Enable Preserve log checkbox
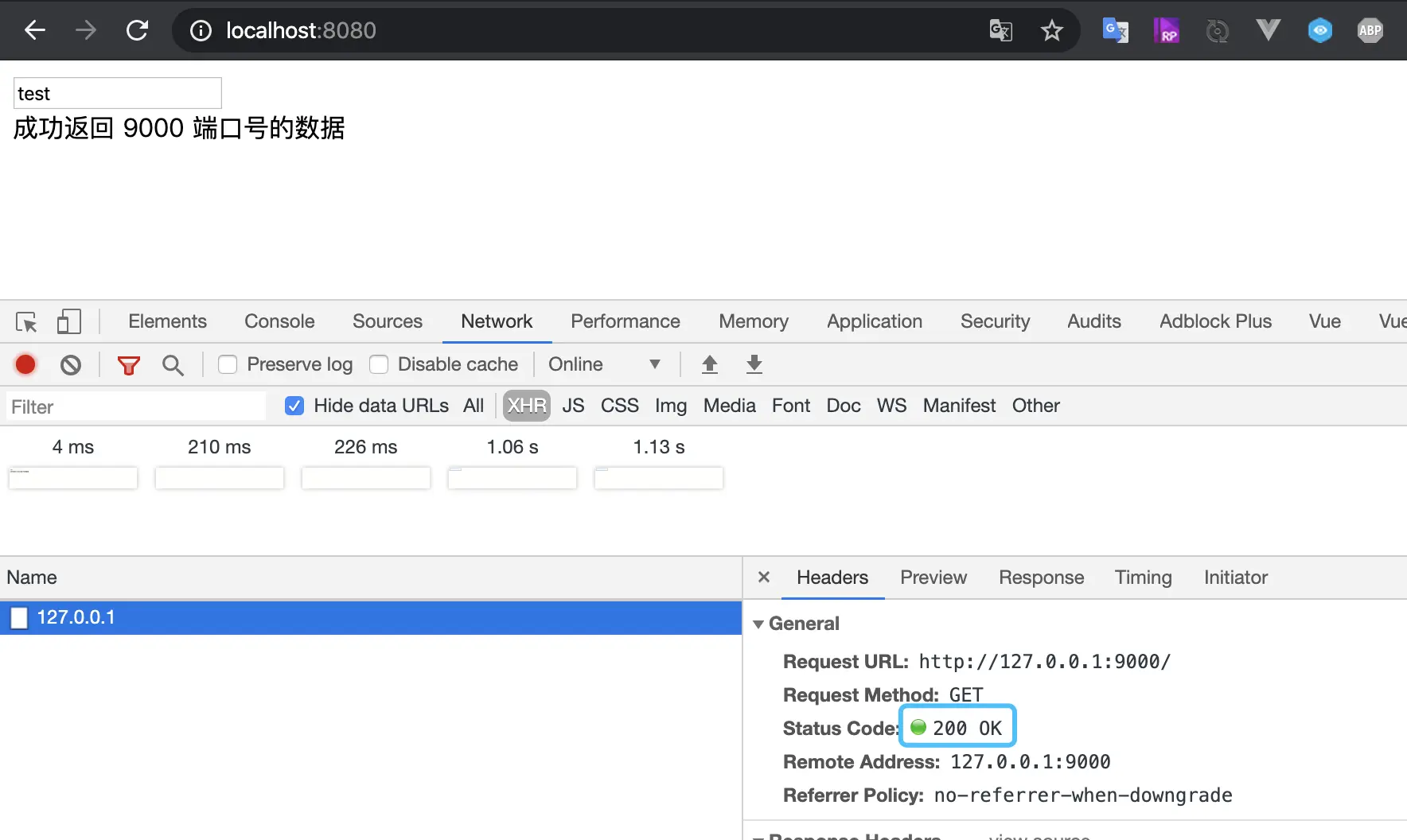The height and width of the screenshot is (840, 1407). pyautogui.click(x=228, y=364)
